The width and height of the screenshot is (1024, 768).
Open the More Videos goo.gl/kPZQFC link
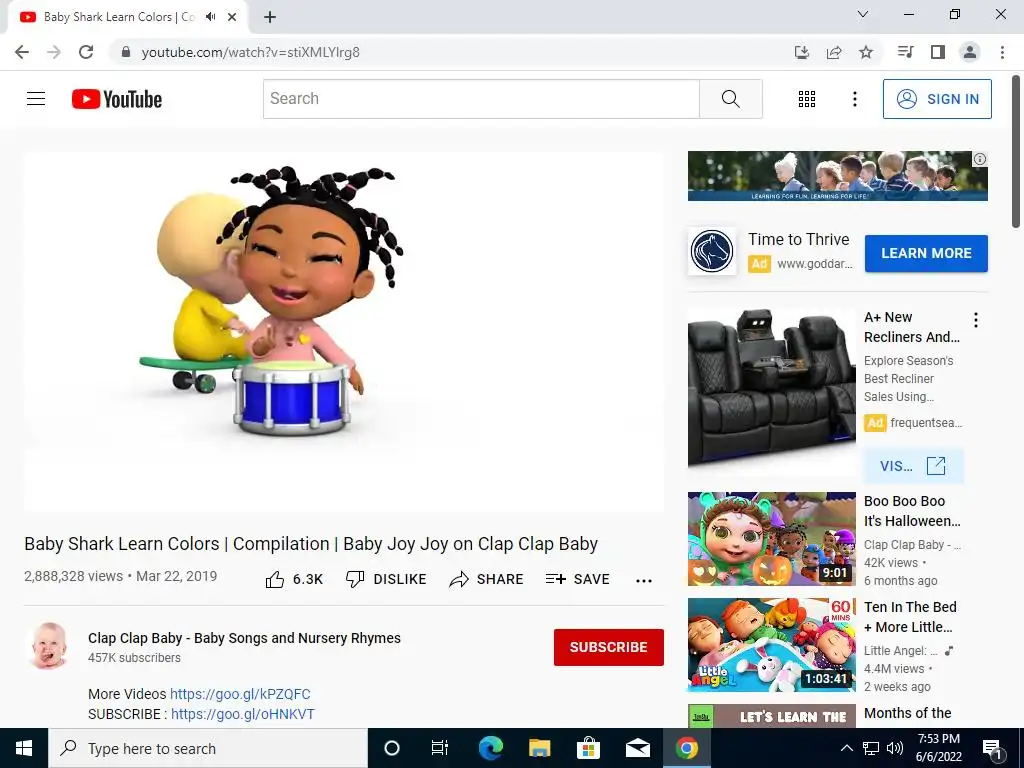240,694
